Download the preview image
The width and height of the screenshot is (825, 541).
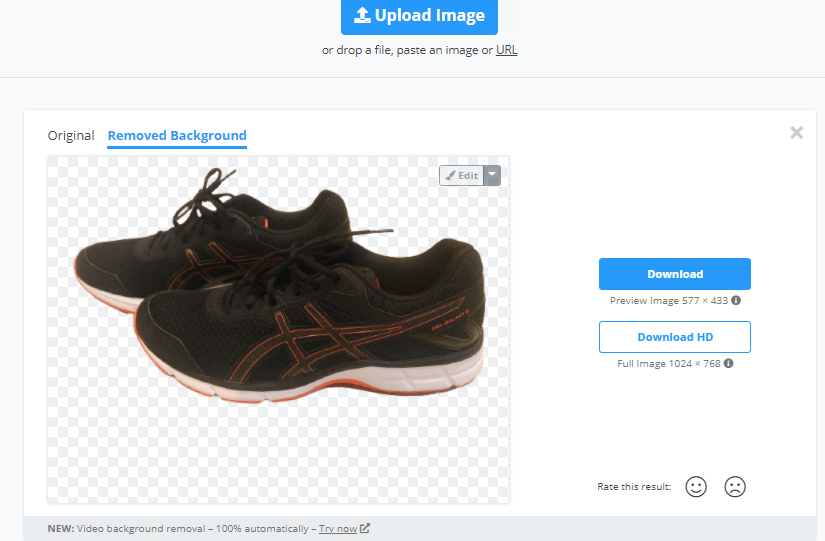click(675, 274)
